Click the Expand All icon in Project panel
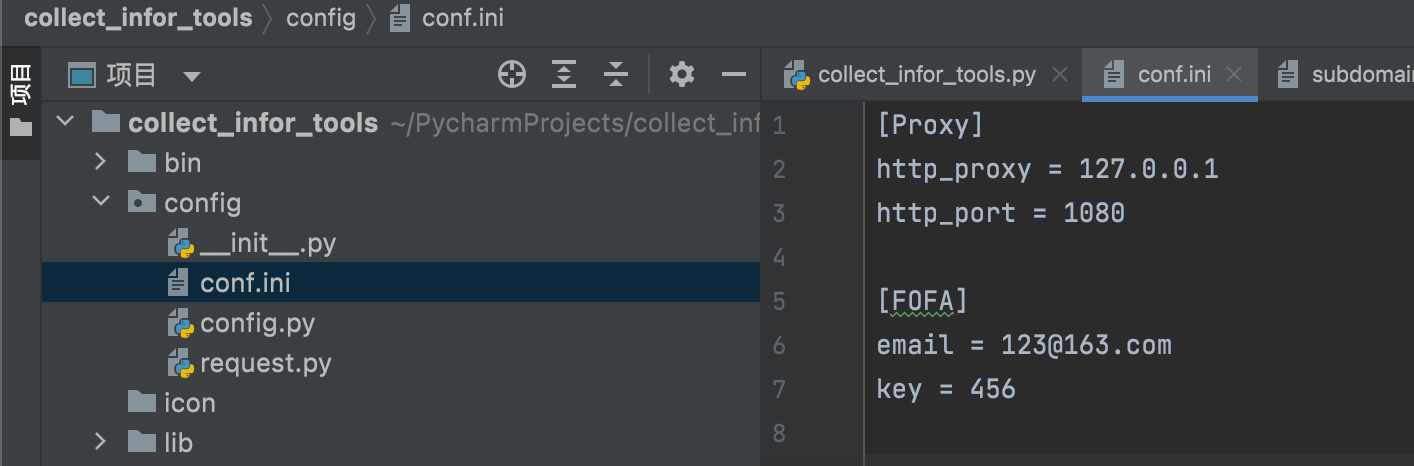The image size is (1414, 466). click(564, 74)
